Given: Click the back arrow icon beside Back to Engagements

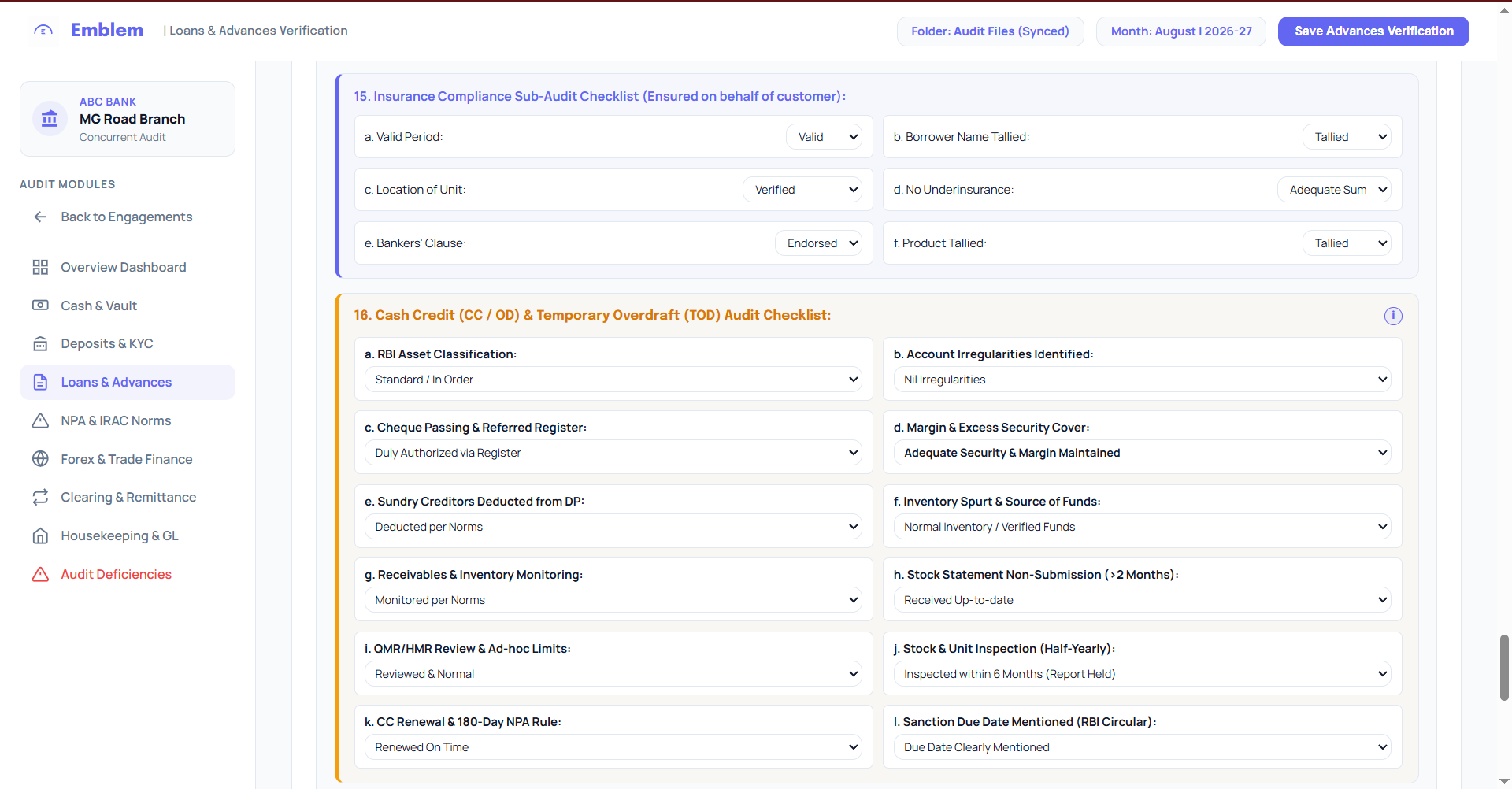Looking at the screenshot, I should click(x=40, y=217).
